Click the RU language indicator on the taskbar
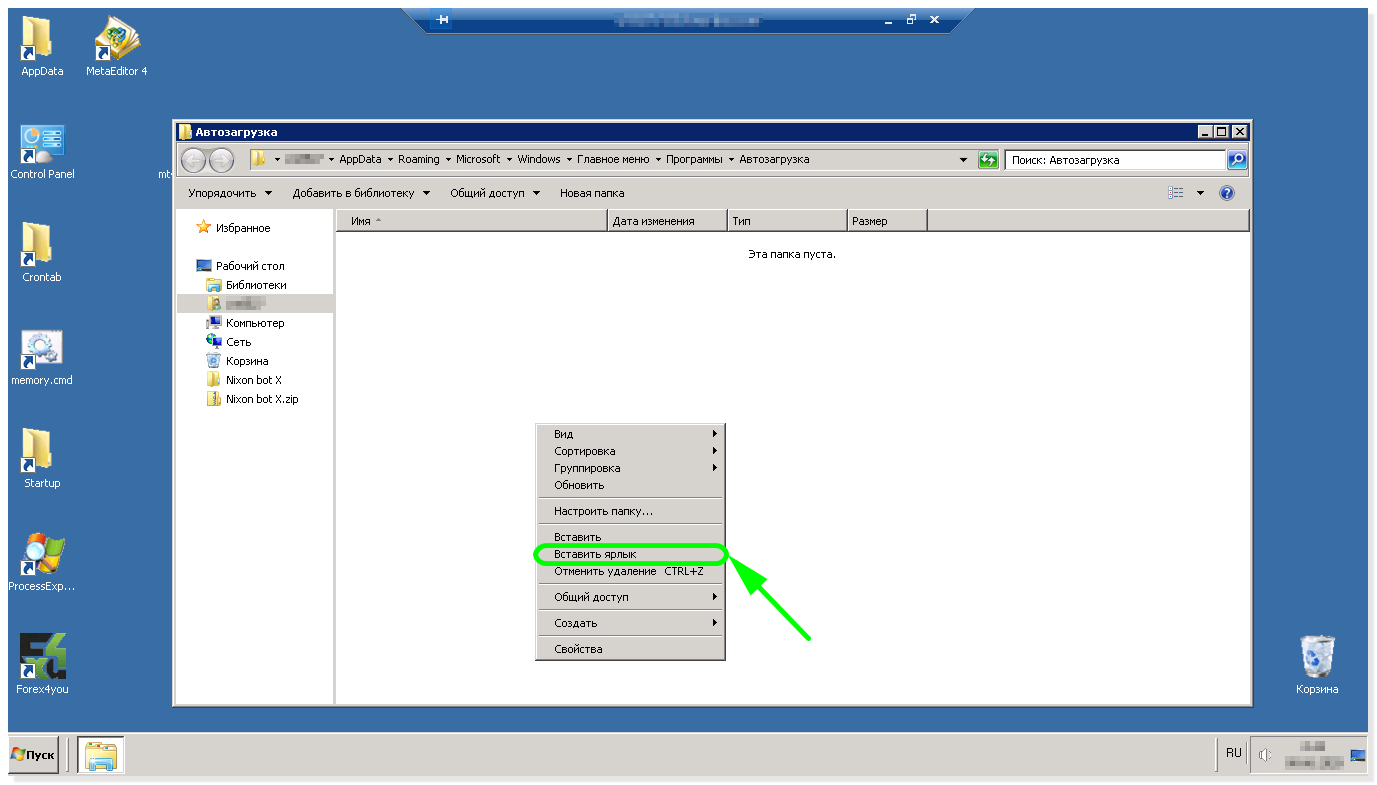1377x785 pixels. [1234, 753]
